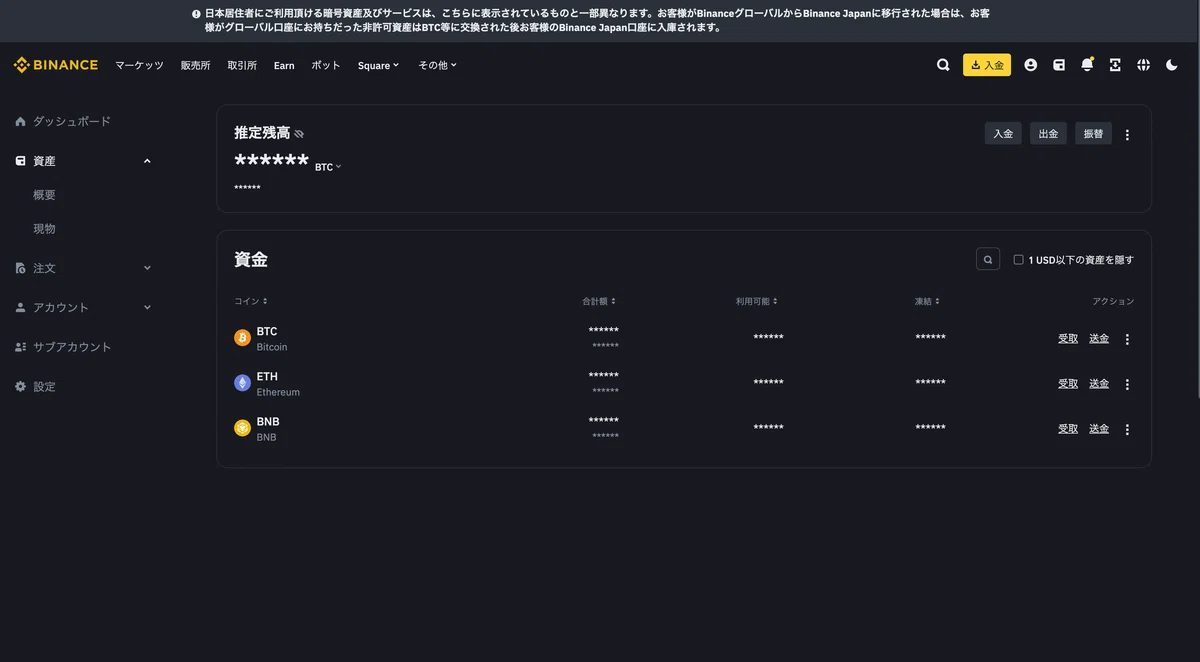Image resolution: width=1200 pixels, height=662 pixels.
Task: Open the BTC currency unit dropdown
Action: (328, 167)
